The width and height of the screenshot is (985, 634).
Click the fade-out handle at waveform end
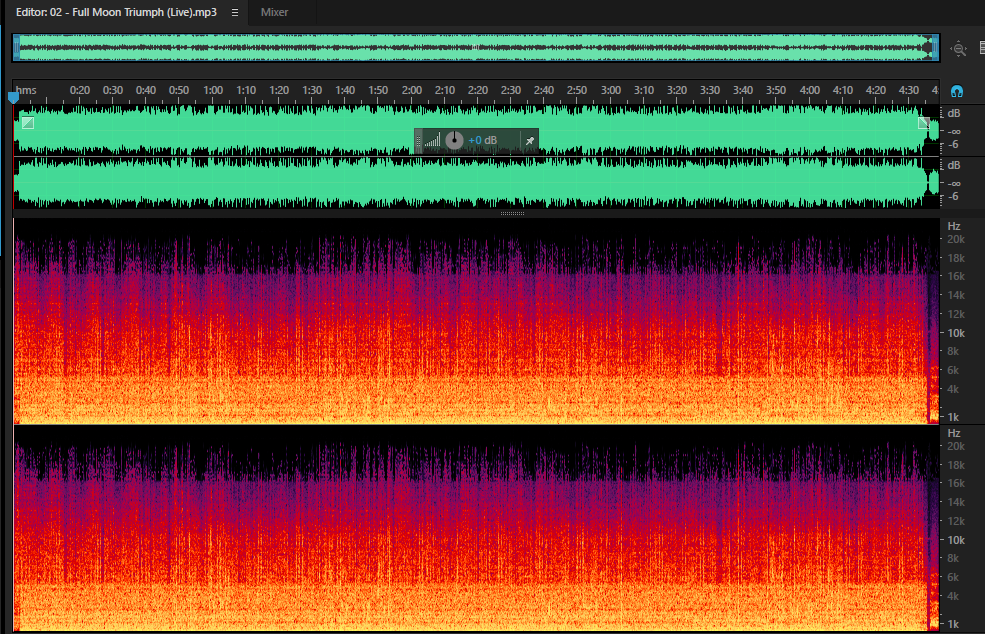(x=924, y=123)
